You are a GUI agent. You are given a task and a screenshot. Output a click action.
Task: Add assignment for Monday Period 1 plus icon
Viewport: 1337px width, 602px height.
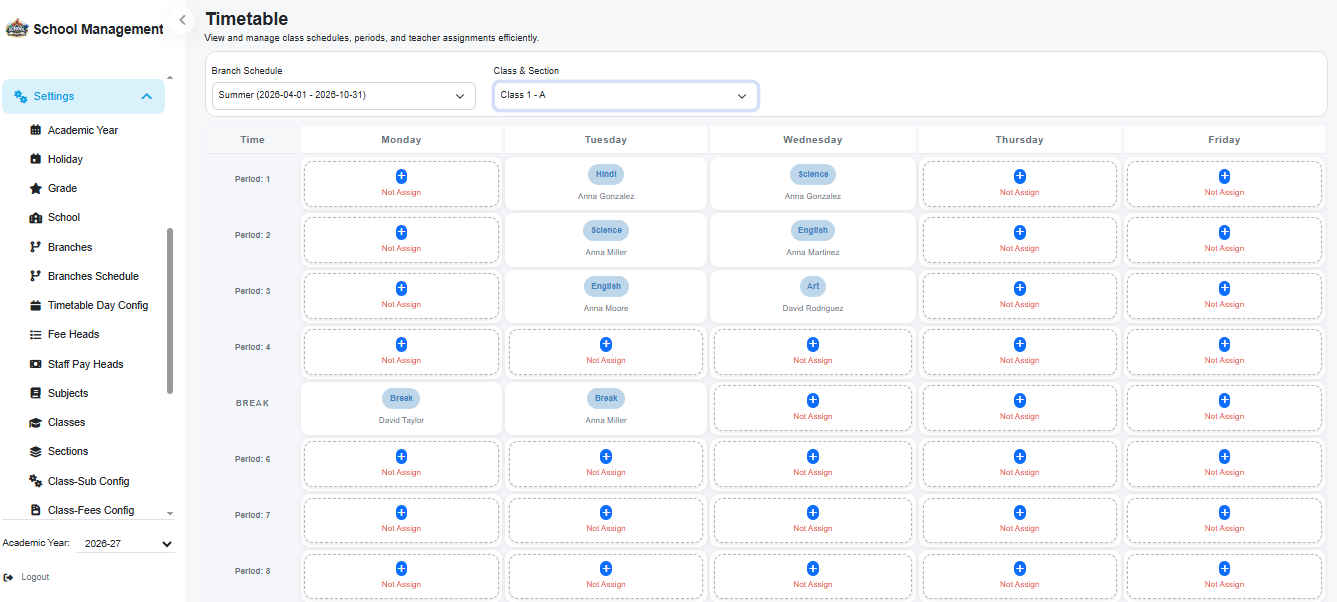[401, 176]
